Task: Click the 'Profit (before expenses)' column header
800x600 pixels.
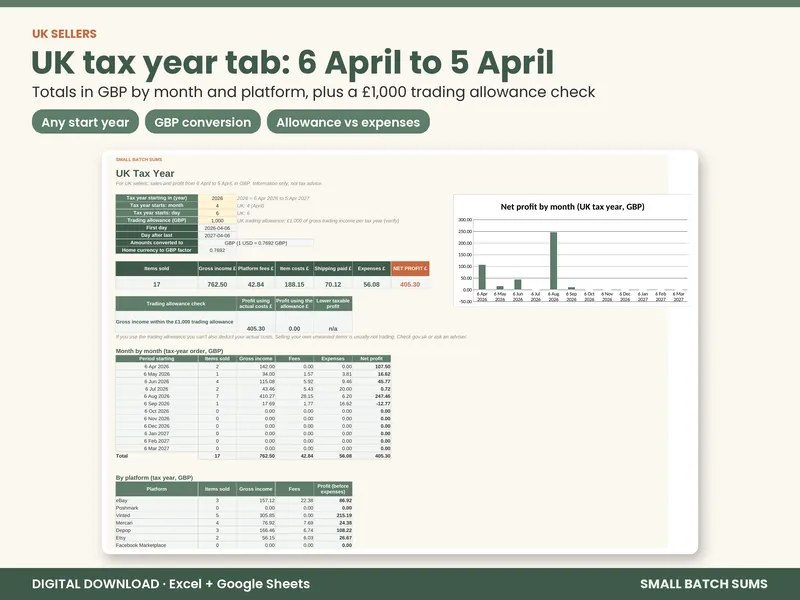Action: [x=333, y=489]
